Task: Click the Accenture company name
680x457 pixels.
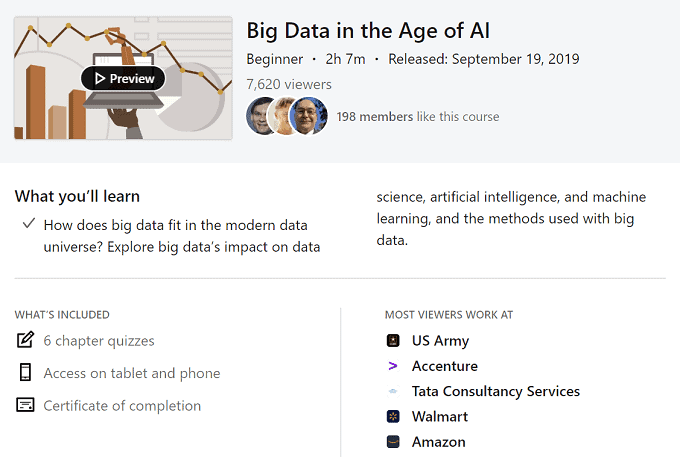Action: point(444,366)
